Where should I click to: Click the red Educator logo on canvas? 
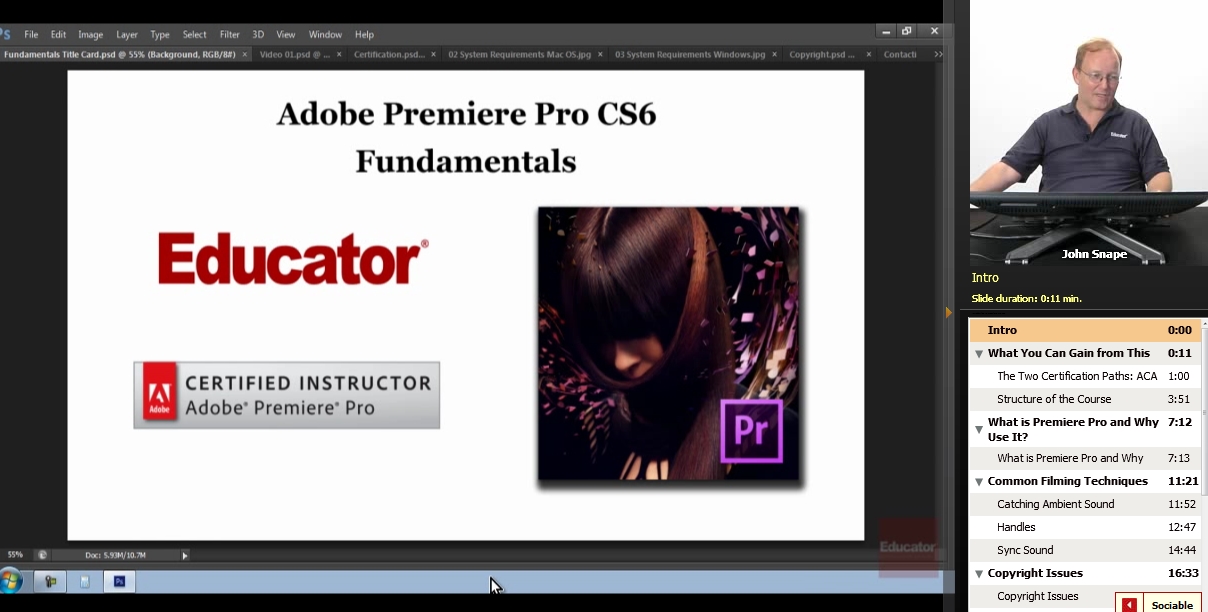click(x=293, y=258)
